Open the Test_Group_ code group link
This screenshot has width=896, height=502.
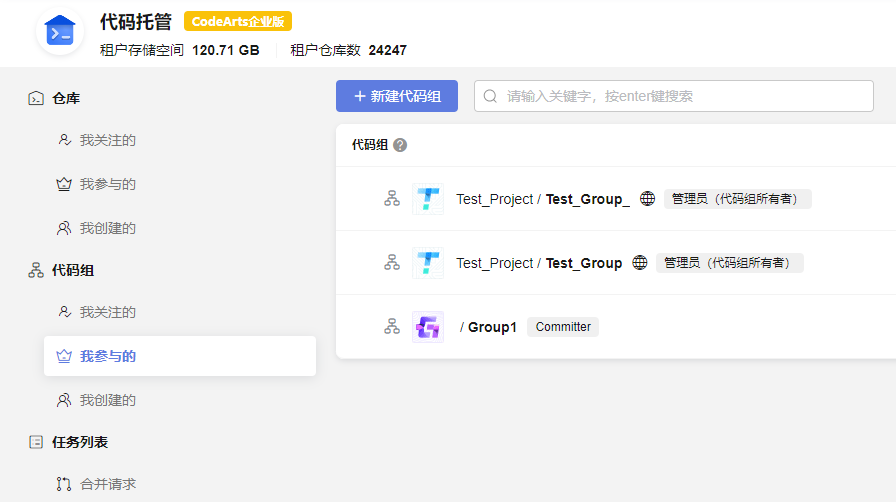(587, 199)
